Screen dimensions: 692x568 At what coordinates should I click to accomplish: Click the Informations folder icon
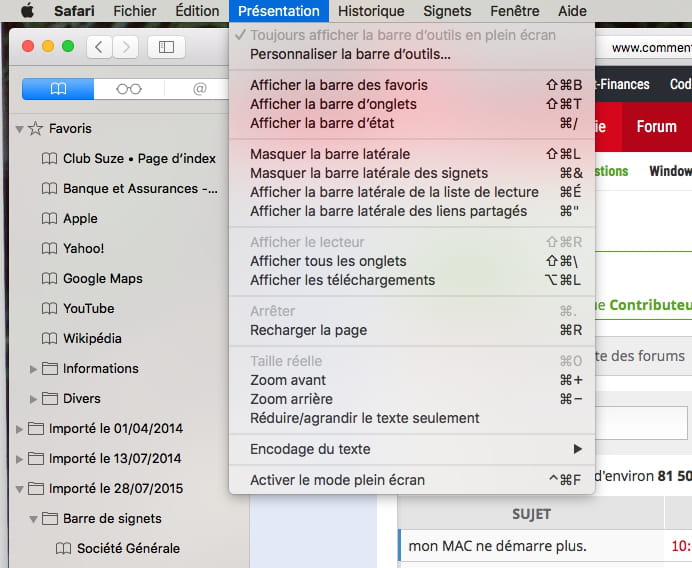pyautogui.click(x=49, y=369)
